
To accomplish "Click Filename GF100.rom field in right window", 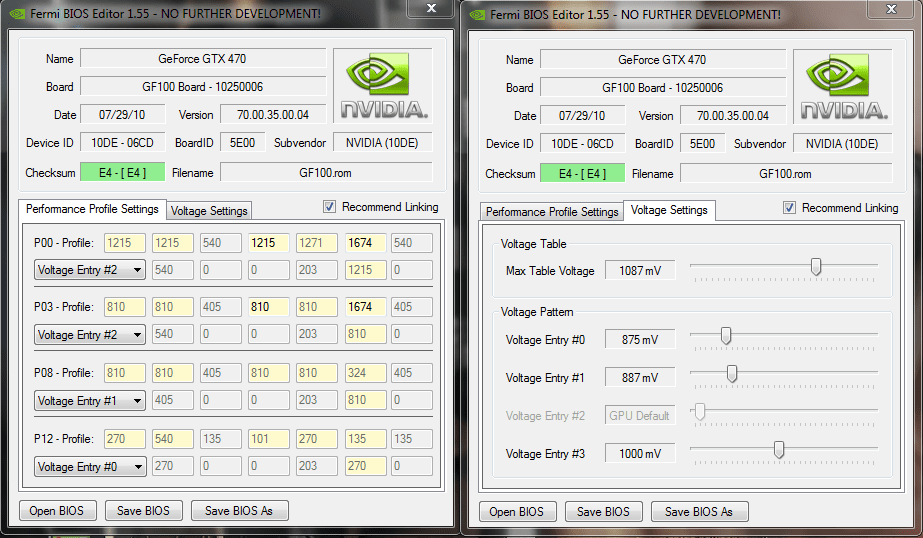I will click(786, 174).
